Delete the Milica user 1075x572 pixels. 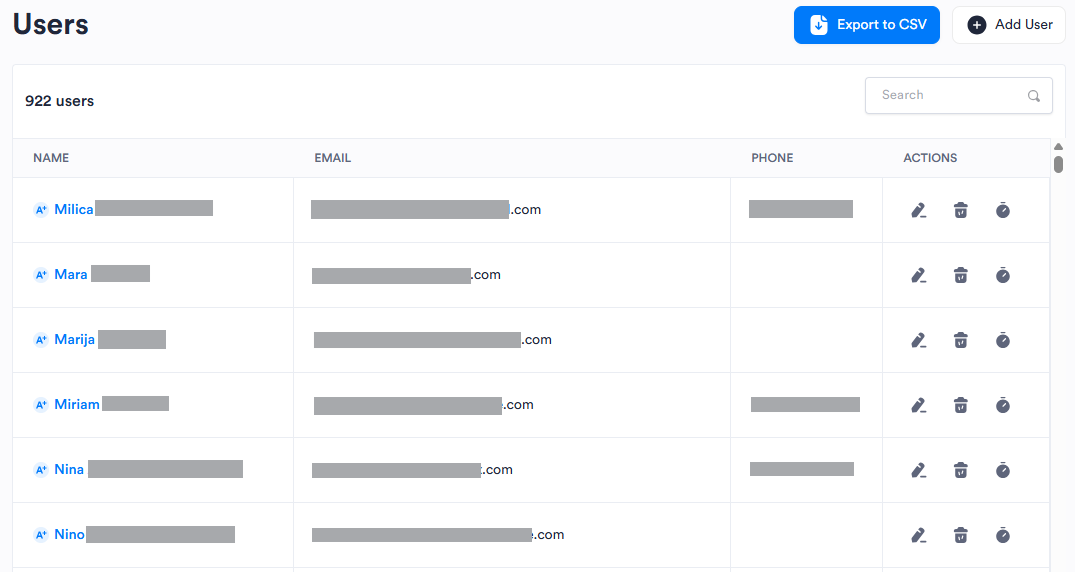pyautogui.click(x=961, y=210)
